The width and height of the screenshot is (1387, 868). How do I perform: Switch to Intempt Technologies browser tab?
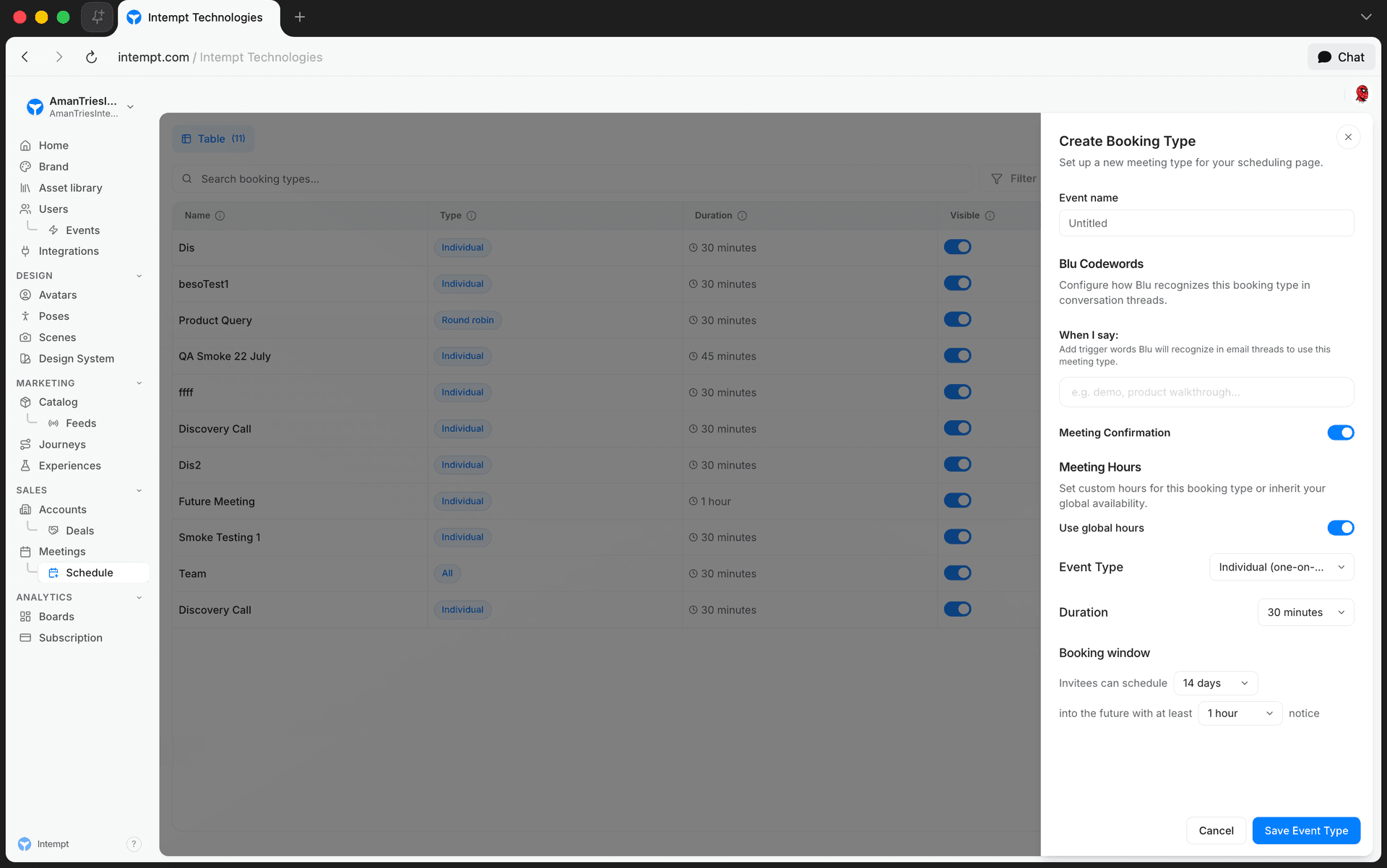[x=199, y=17]
